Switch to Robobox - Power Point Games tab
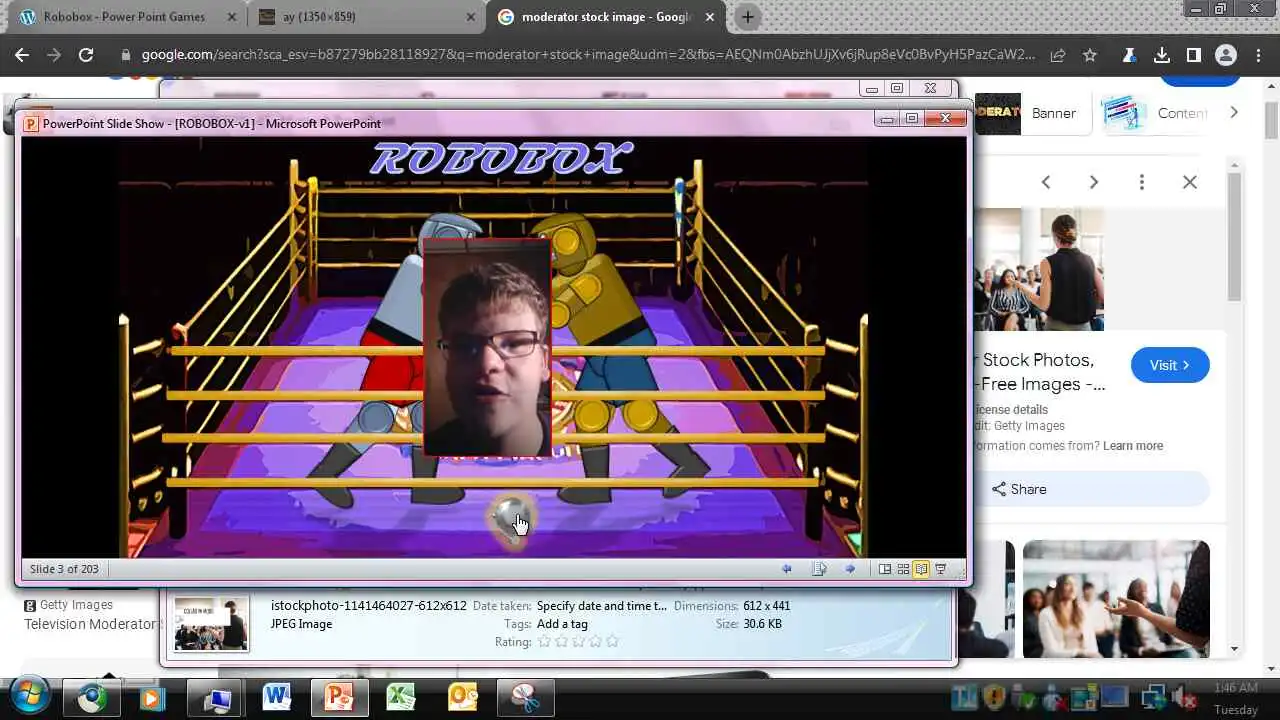 click(x=123, y=17)
